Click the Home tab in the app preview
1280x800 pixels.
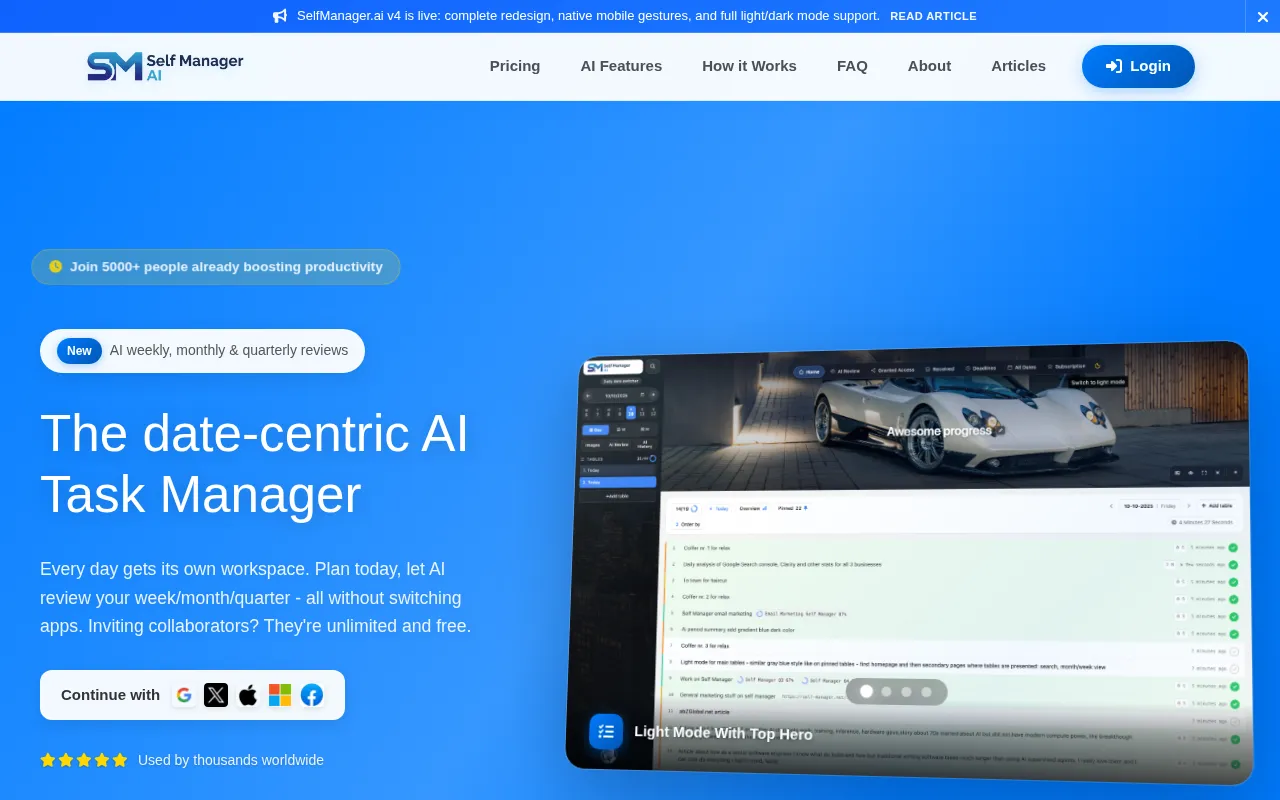pos(808,371)
